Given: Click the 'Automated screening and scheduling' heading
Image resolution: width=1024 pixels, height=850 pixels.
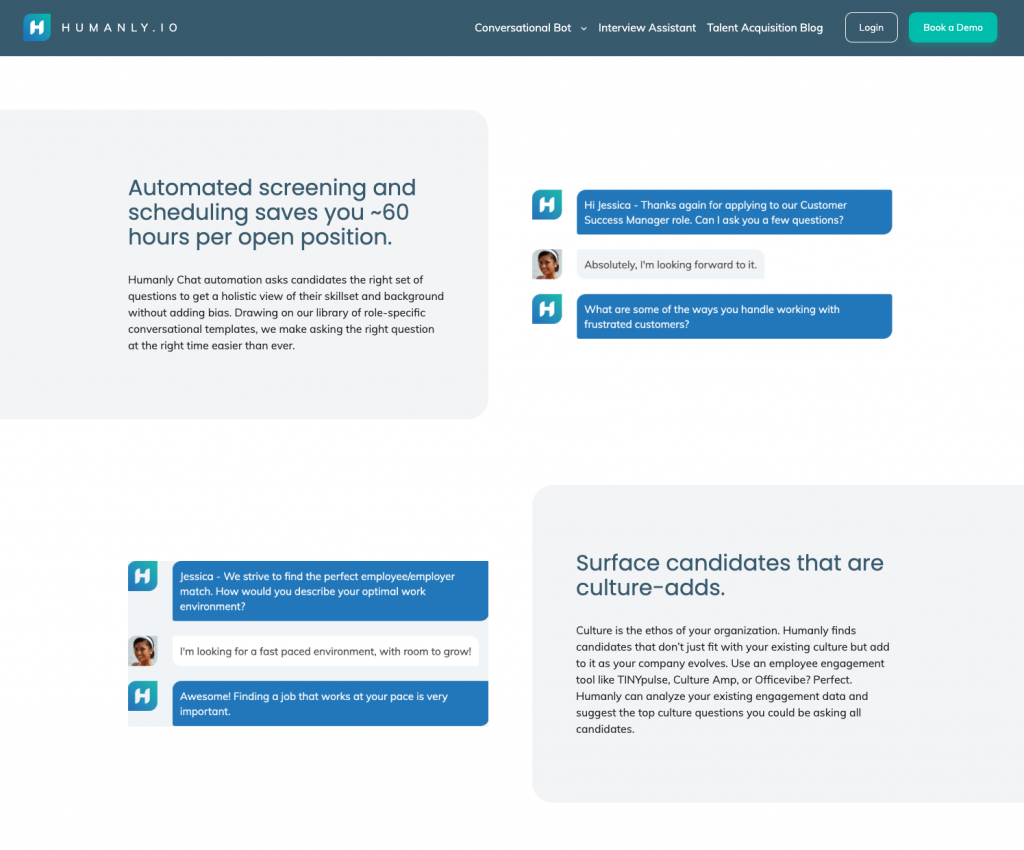Looking at the screenshot, I should click(272, 212).
